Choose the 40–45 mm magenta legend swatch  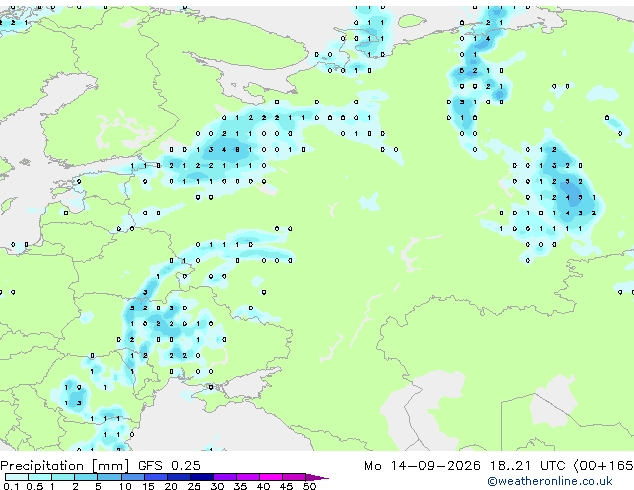[x=271, y=477]
